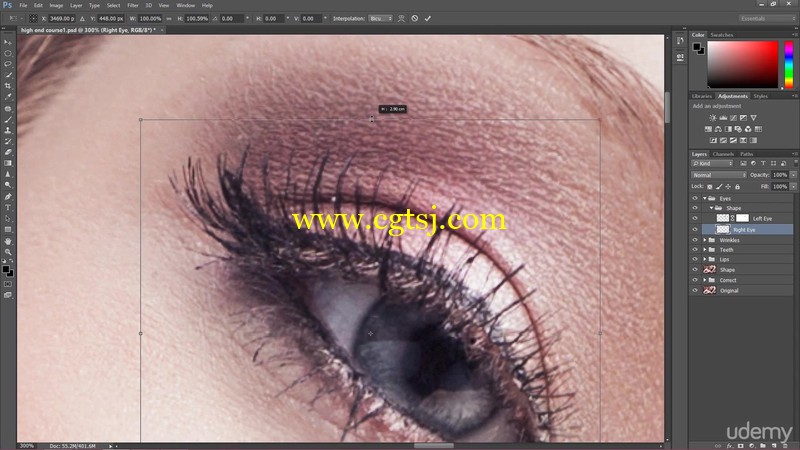Screen dimensions: 800x450
Task: Expand the Wrinkles group
Action: click(x=705, y=240)
